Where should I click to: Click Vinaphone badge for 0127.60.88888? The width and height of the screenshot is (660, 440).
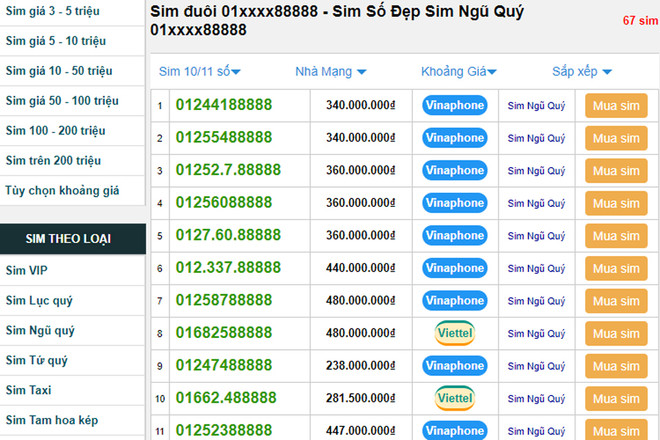point(454,236)
